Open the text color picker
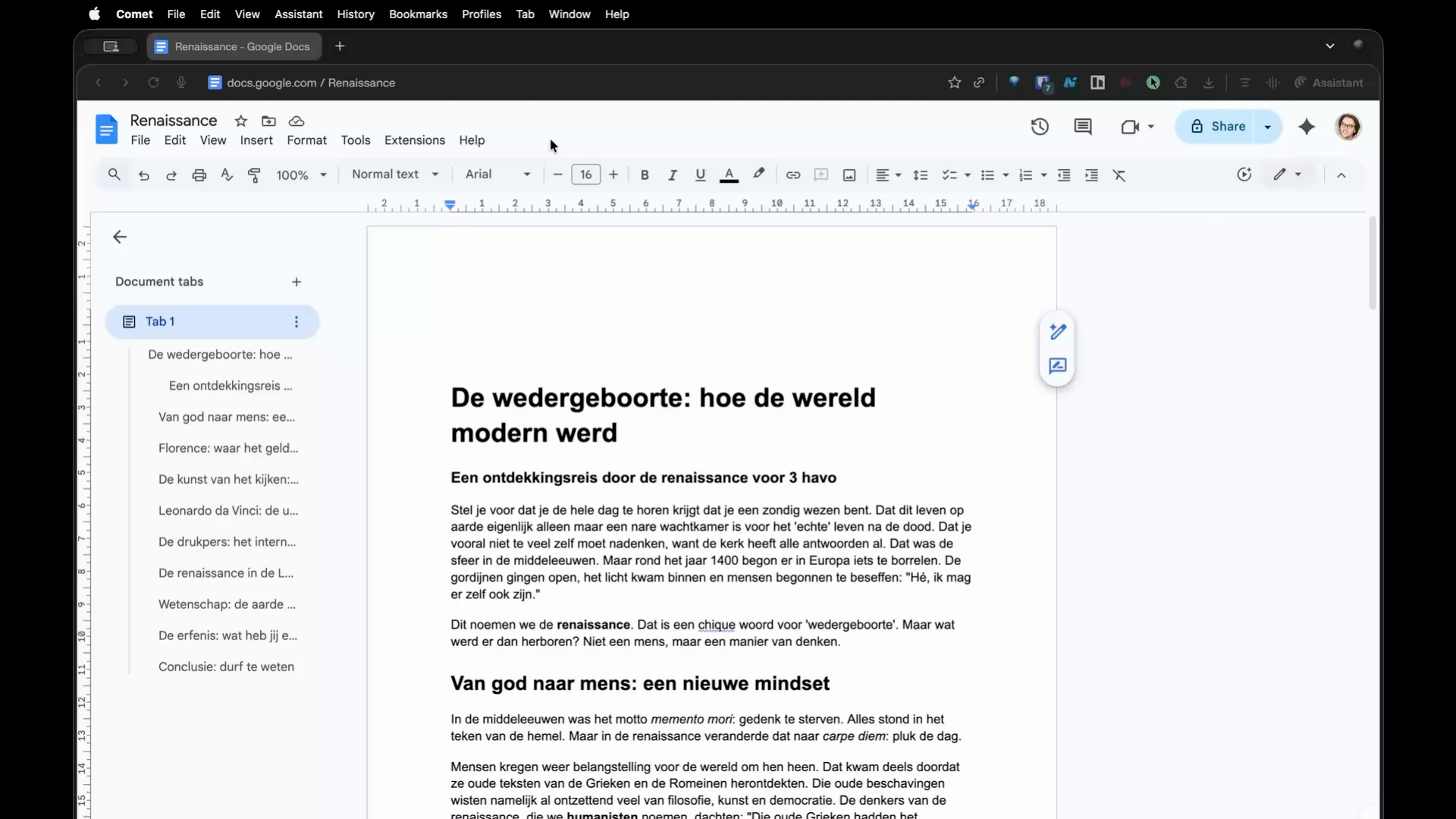1456x819 pixels. pyautogui.click(x=729, y=175)
